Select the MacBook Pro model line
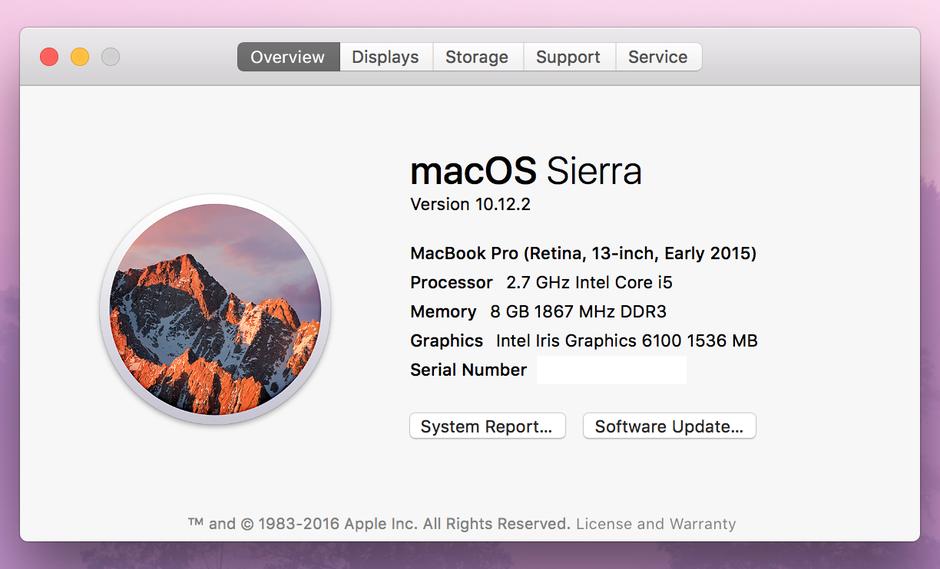This screenshot has width=940, height=569. (583, 253)
